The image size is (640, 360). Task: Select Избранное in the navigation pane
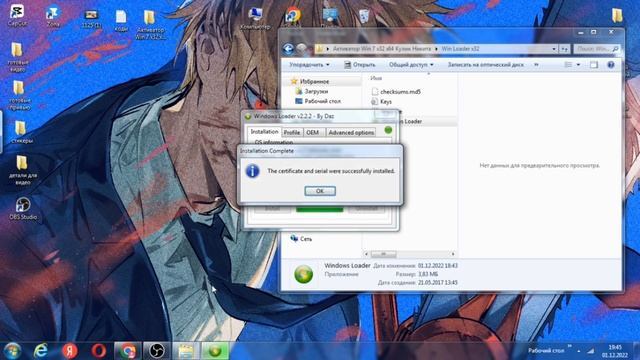[x=314, y=82]
